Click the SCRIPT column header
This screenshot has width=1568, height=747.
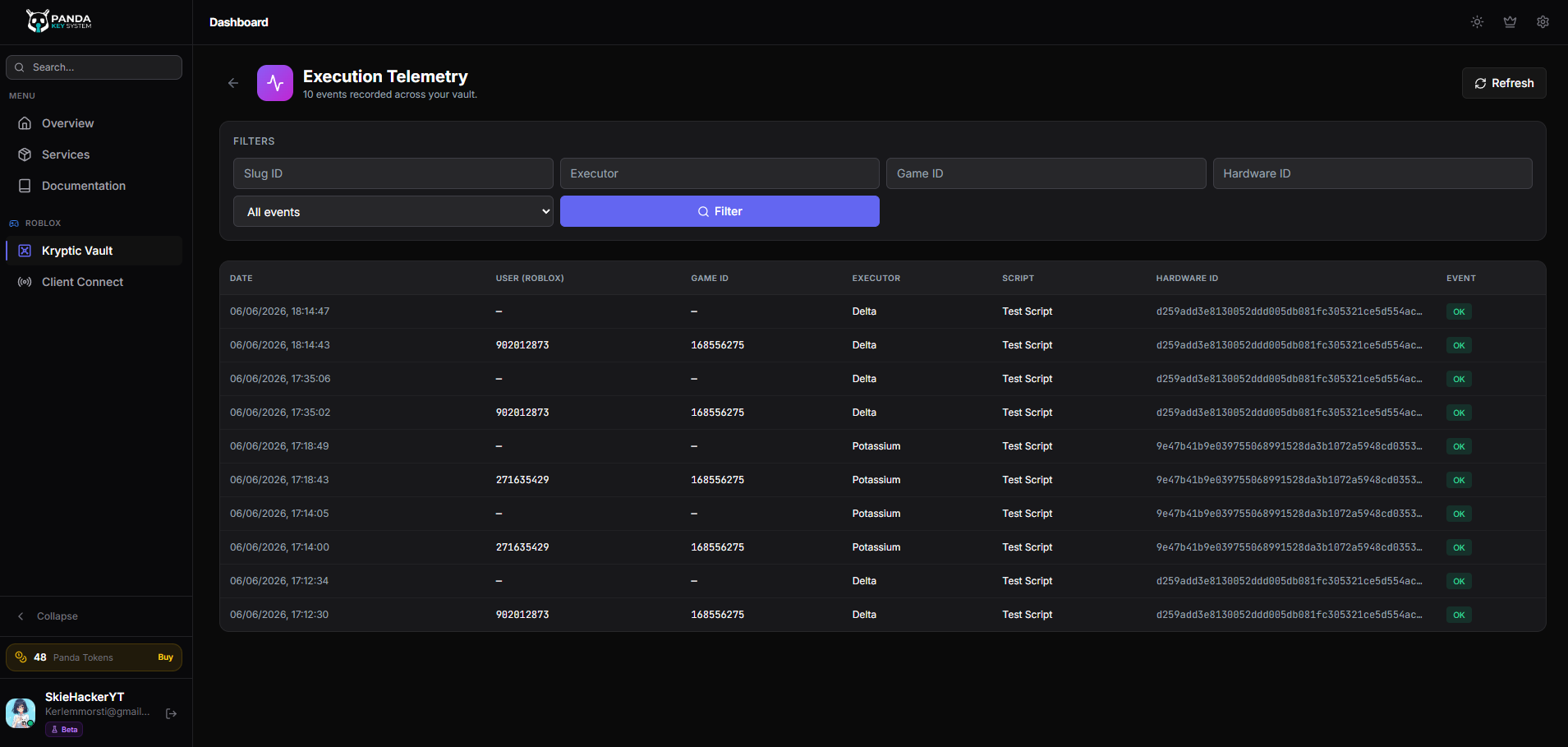(1019, 279)
